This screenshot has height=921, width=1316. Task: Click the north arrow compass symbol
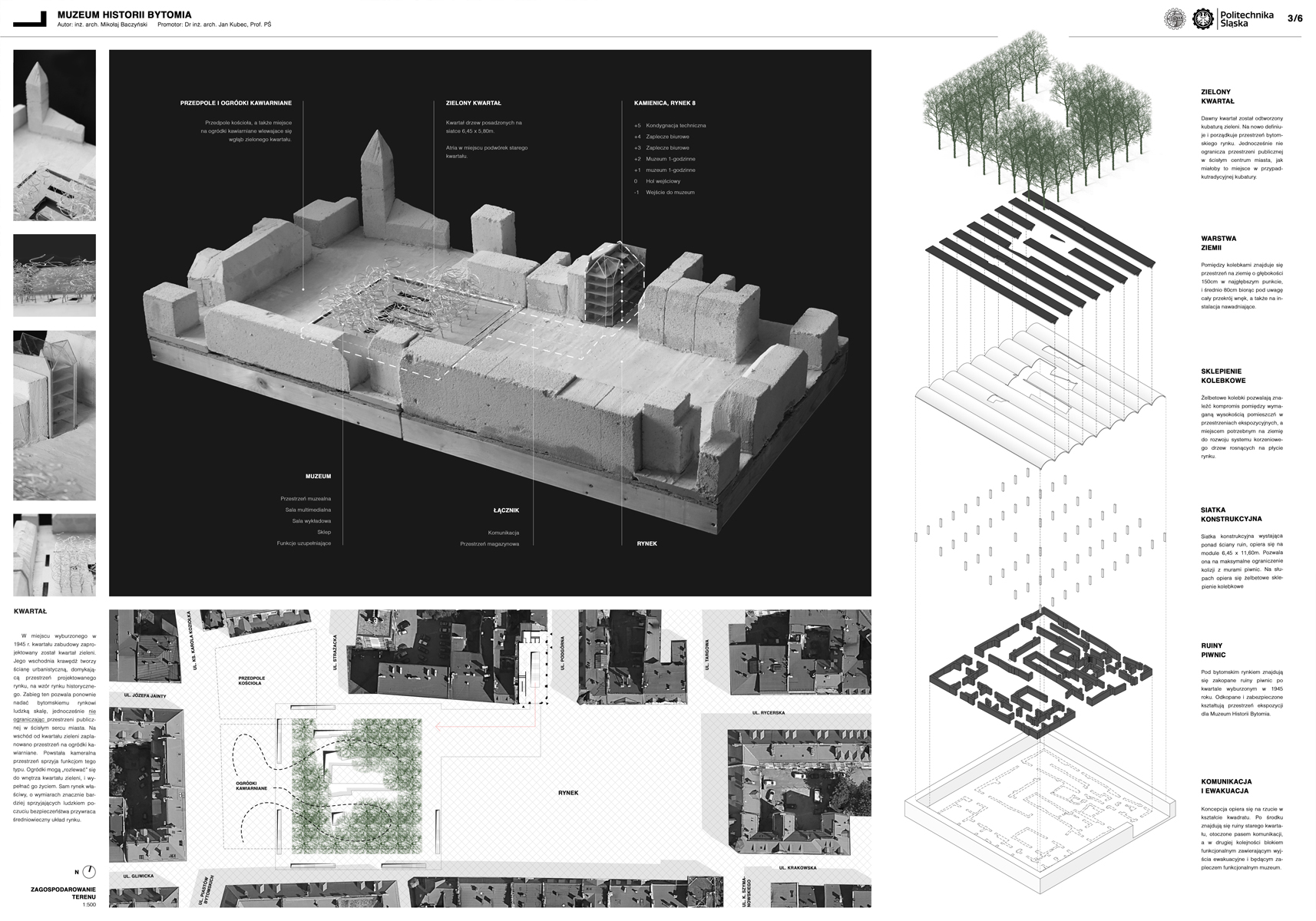[90, 872]
